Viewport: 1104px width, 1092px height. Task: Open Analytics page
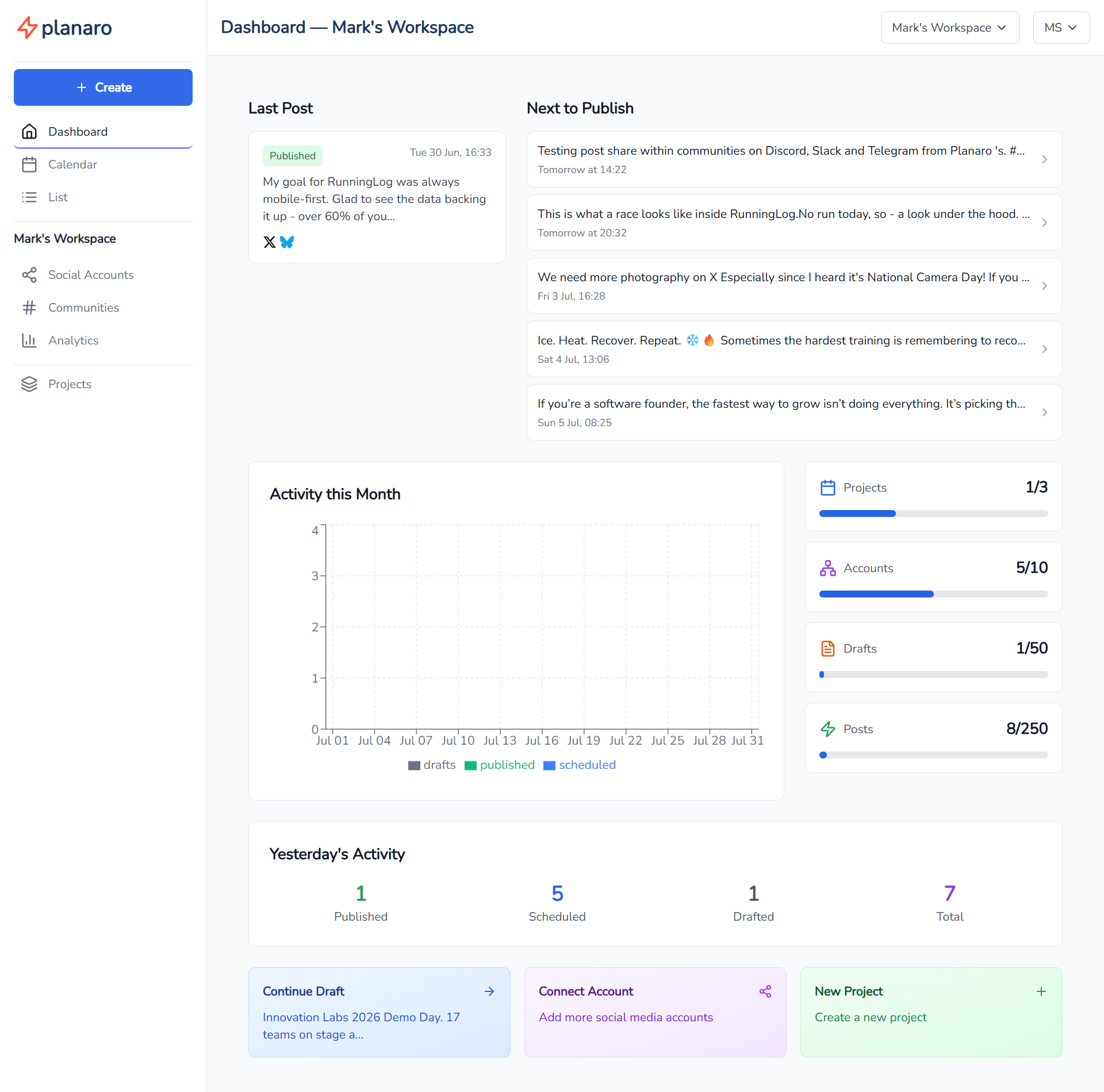pos(103,340)
